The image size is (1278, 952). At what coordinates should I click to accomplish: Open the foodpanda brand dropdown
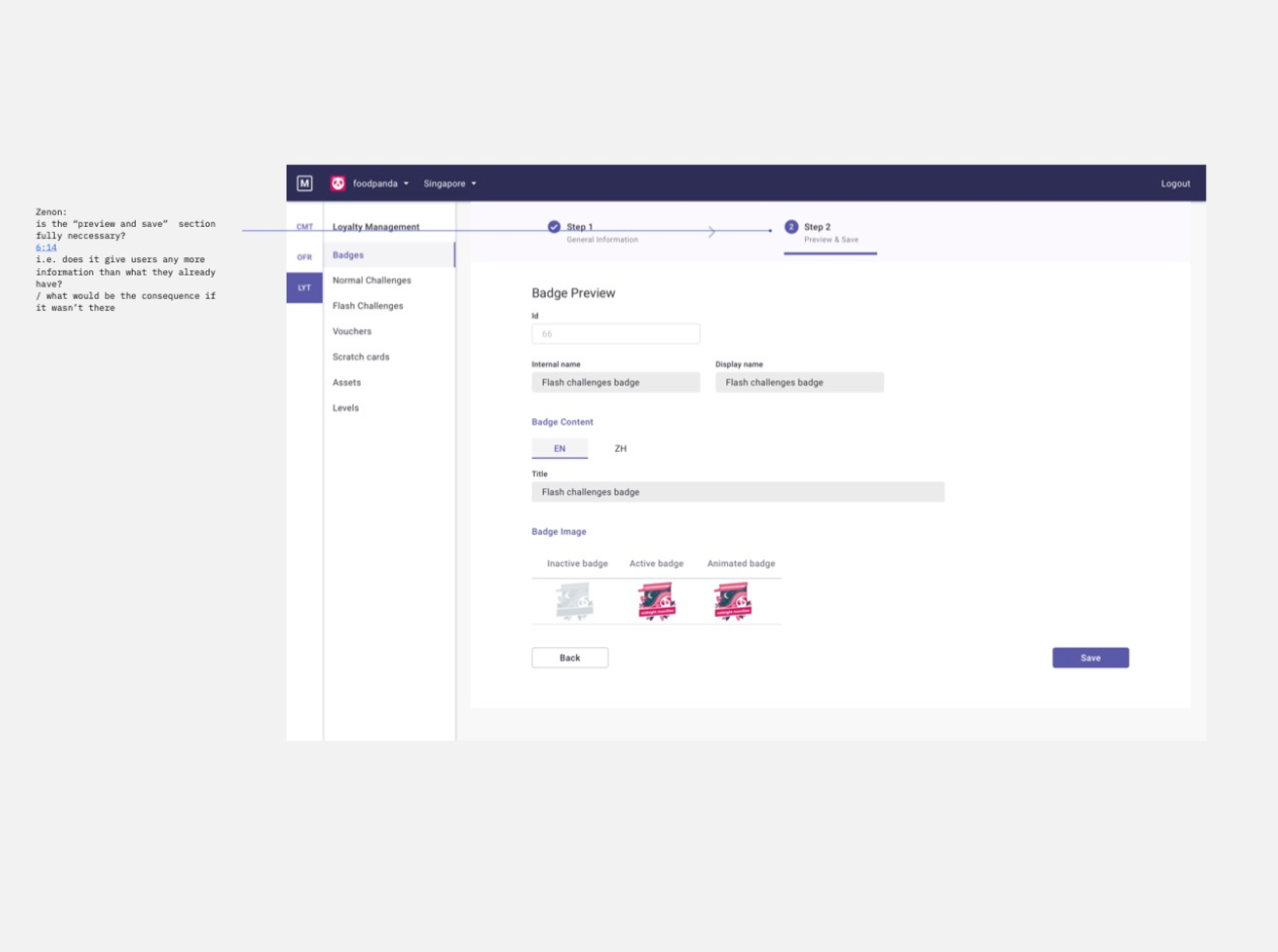click(380, 183)
